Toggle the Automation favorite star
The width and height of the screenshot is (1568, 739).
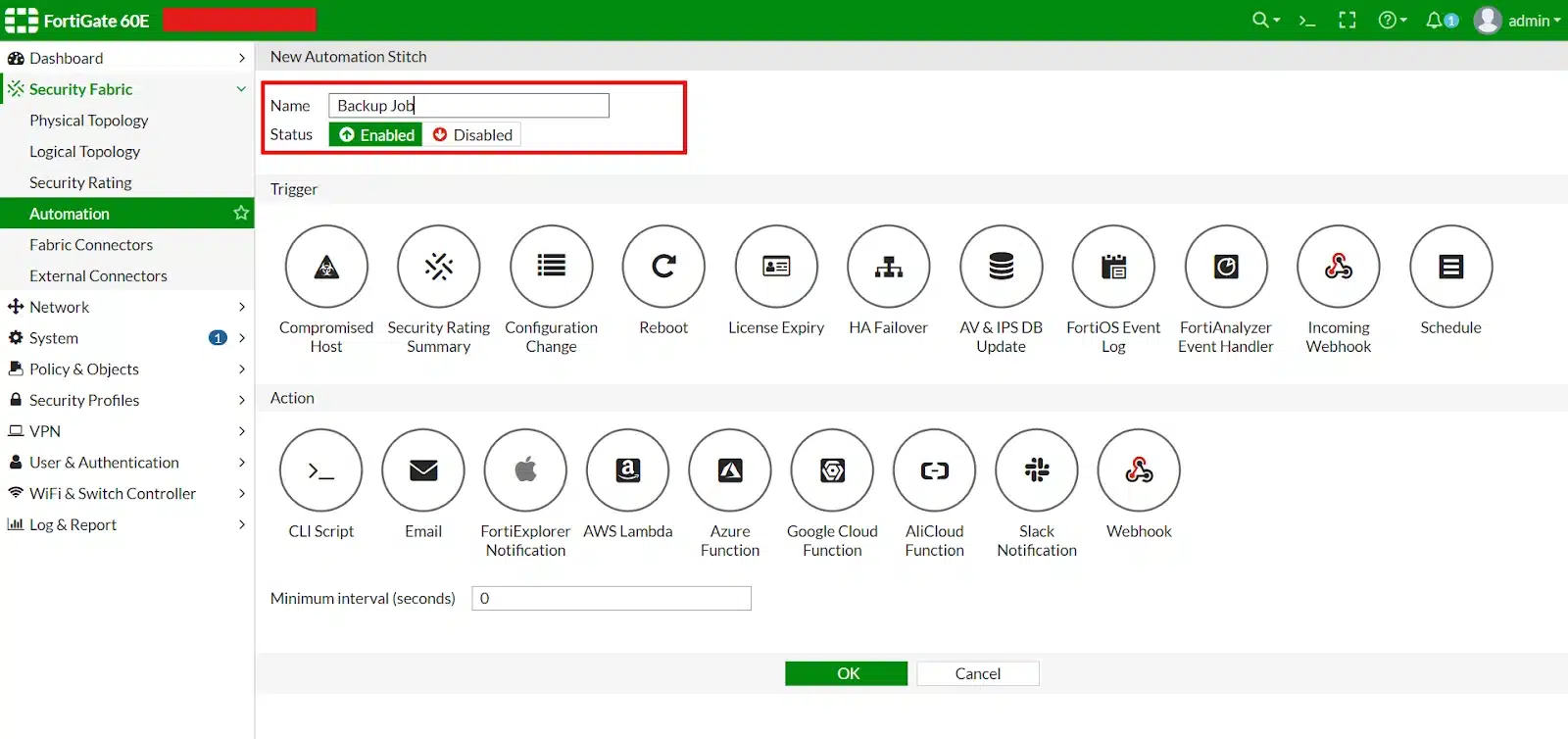pos(240,213)
